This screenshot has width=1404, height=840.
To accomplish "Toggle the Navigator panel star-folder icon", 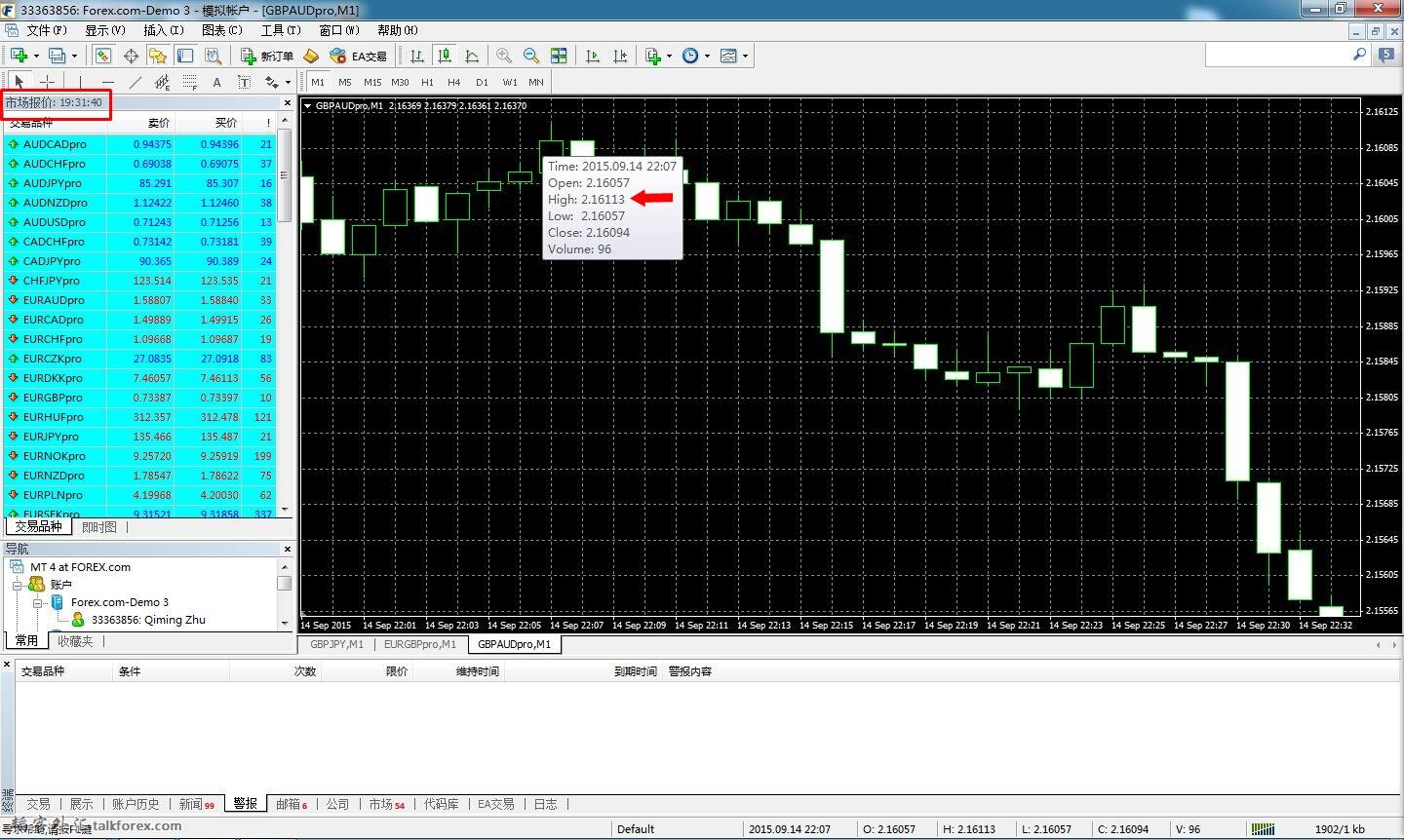I will (x=158, y=56).
